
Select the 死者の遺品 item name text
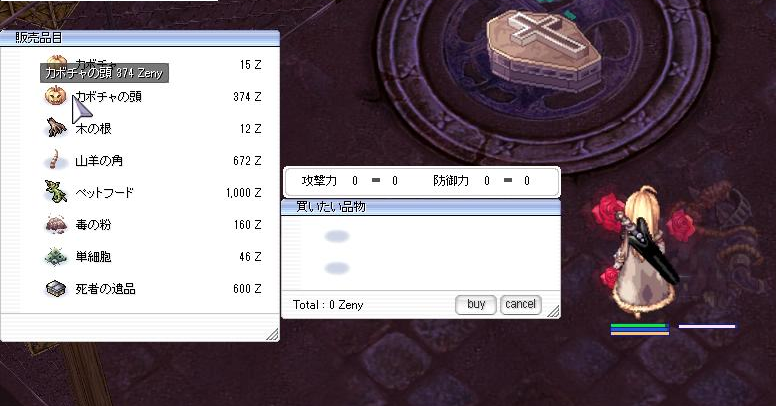105,289
